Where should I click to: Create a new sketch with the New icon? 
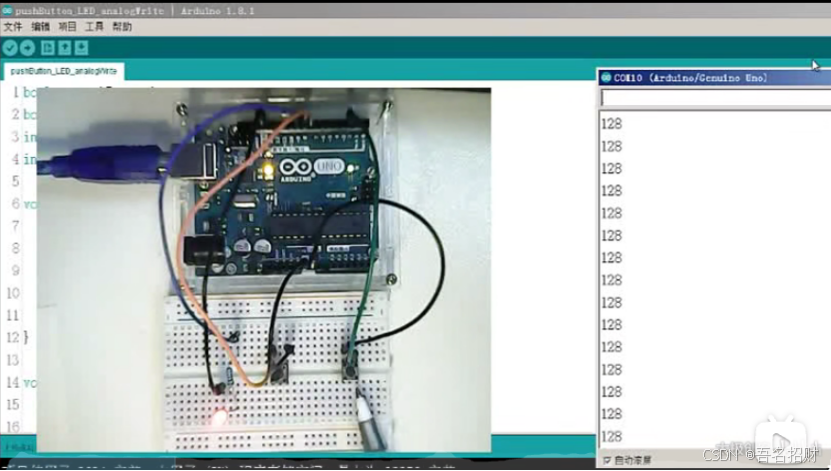click(47, 48)
